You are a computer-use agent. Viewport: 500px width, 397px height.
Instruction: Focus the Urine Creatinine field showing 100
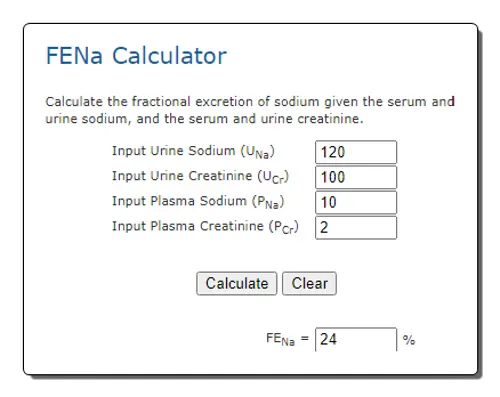(x=356, y=177)
